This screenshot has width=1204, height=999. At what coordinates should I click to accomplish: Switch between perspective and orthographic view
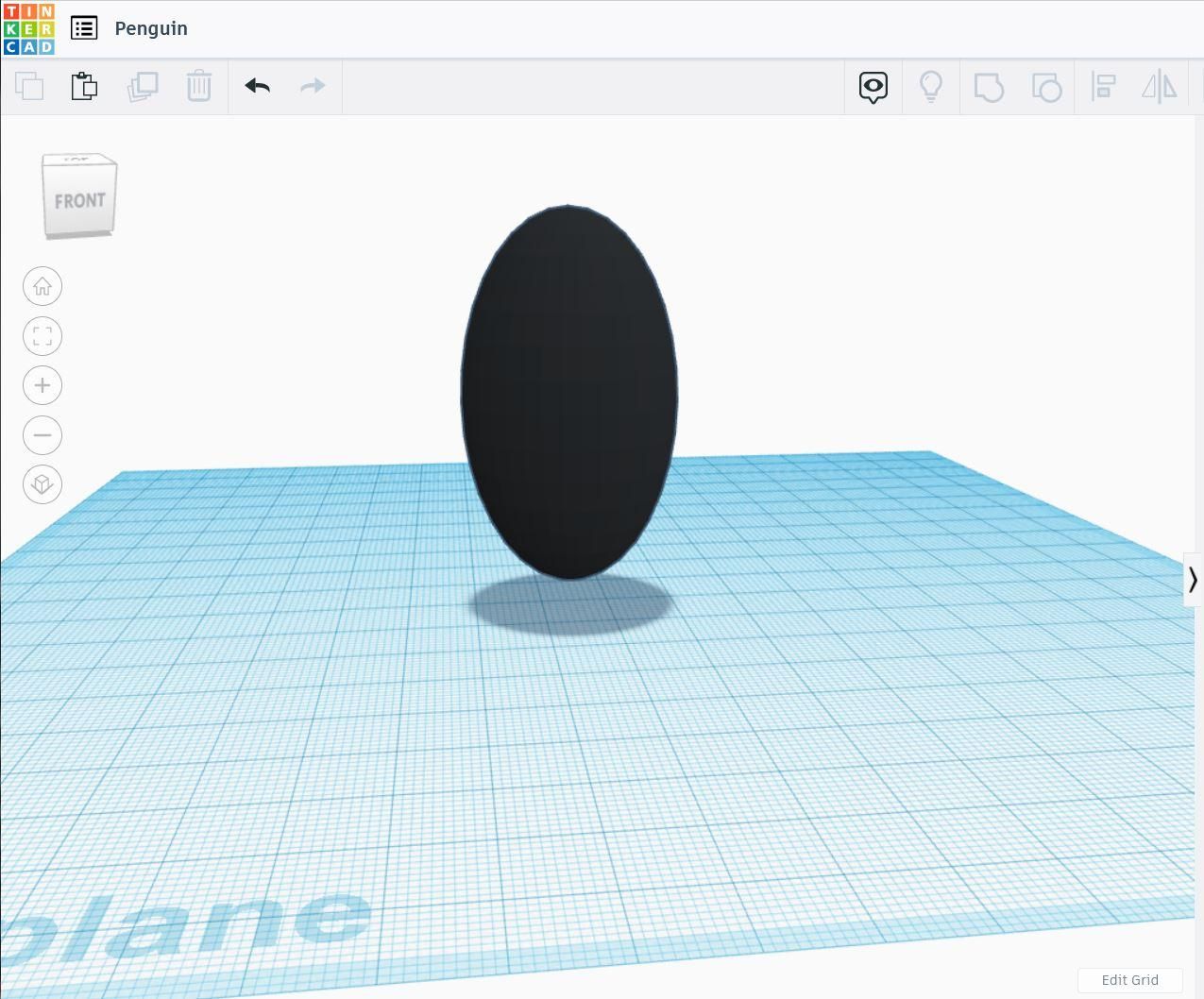click(x=42, y=483)
